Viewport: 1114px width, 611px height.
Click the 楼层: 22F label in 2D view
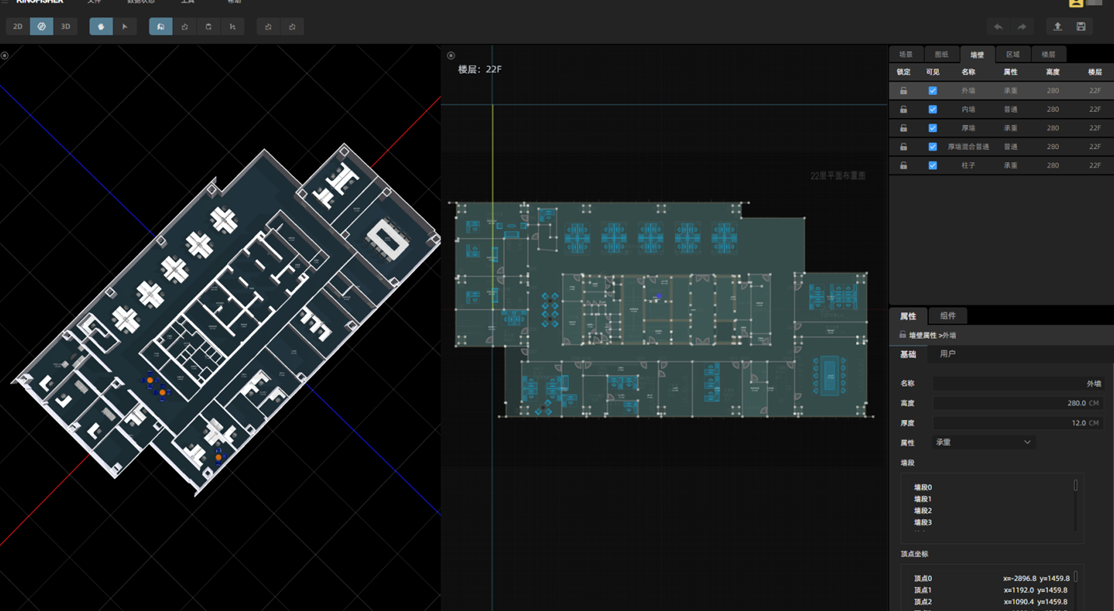[x=480, y=69]
